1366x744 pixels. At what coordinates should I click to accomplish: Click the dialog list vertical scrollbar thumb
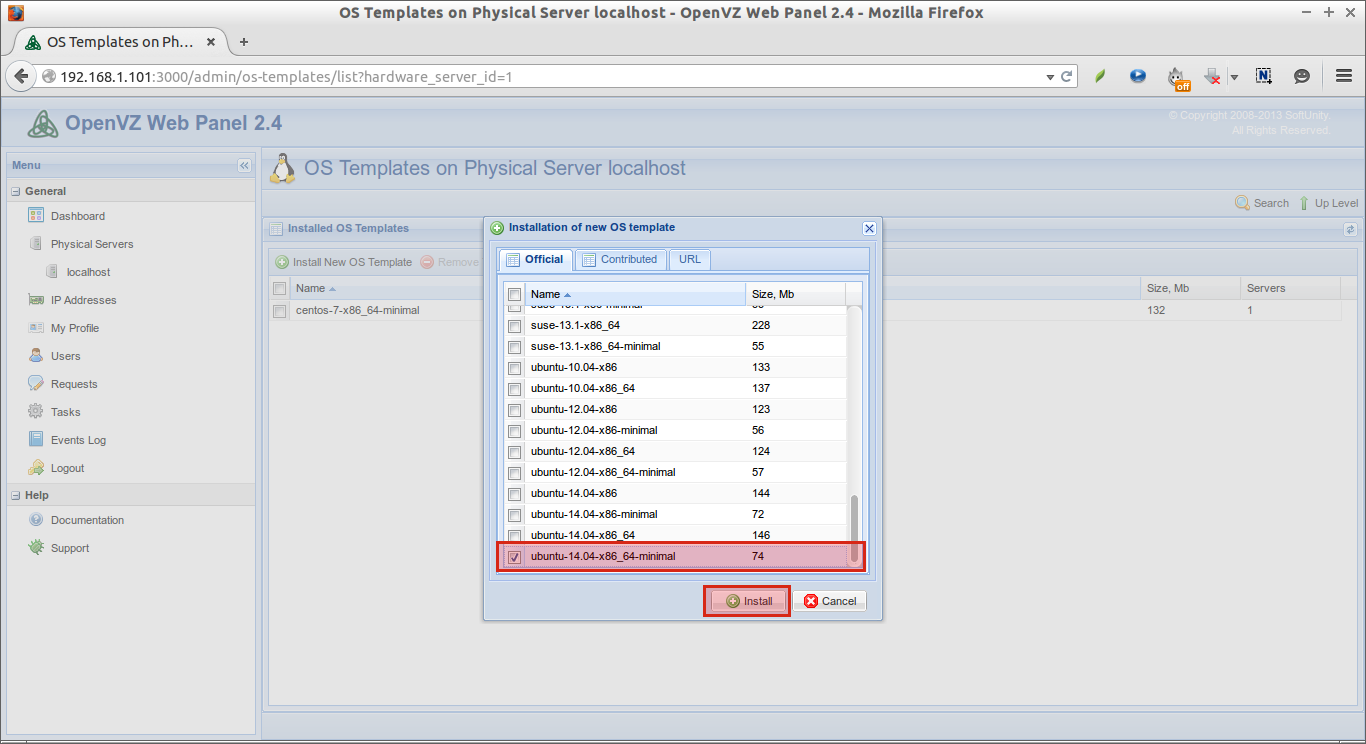(x=854, y=529)
